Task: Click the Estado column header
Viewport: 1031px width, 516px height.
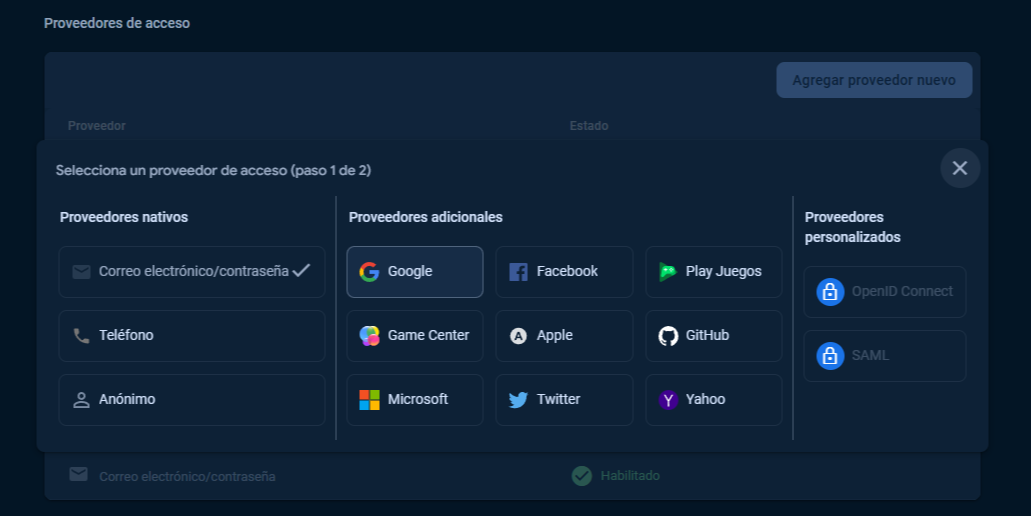Action: point(589,126)
